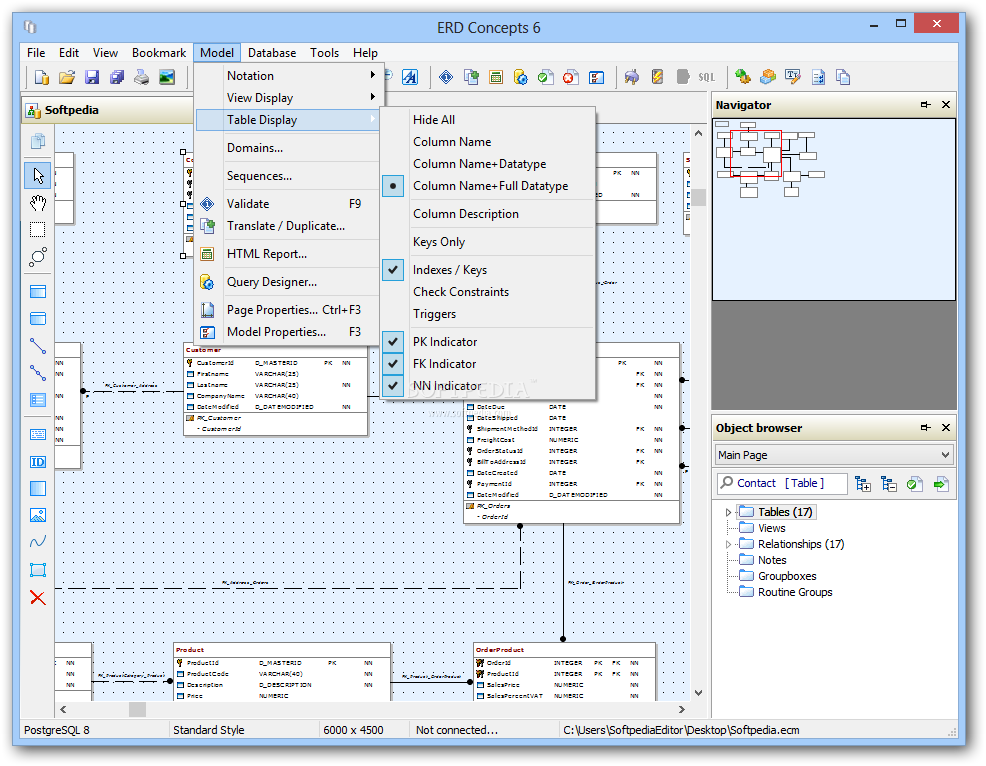This screenshot has width=986, height=766.
Task: Open the Bookmark menu
Action: (158, 53)
